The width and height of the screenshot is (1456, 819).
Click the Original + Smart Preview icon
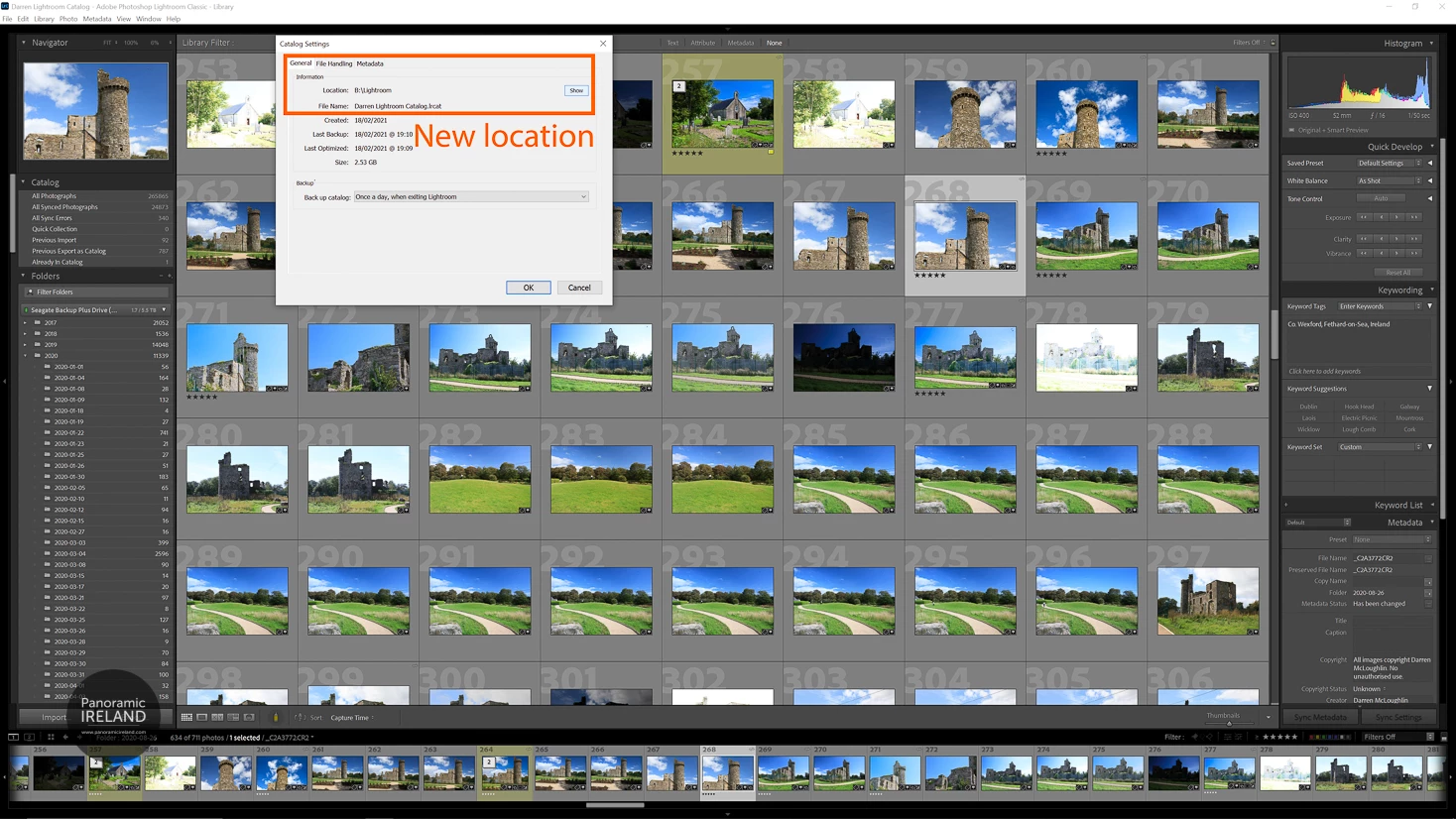(1291, 130)
